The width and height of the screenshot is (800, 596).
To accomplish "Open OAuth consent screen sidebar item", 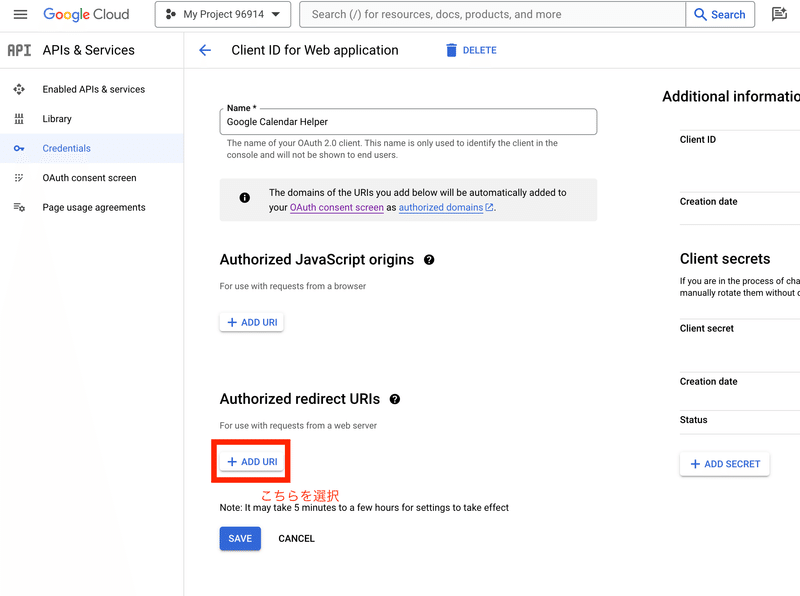I will point(89,178).
